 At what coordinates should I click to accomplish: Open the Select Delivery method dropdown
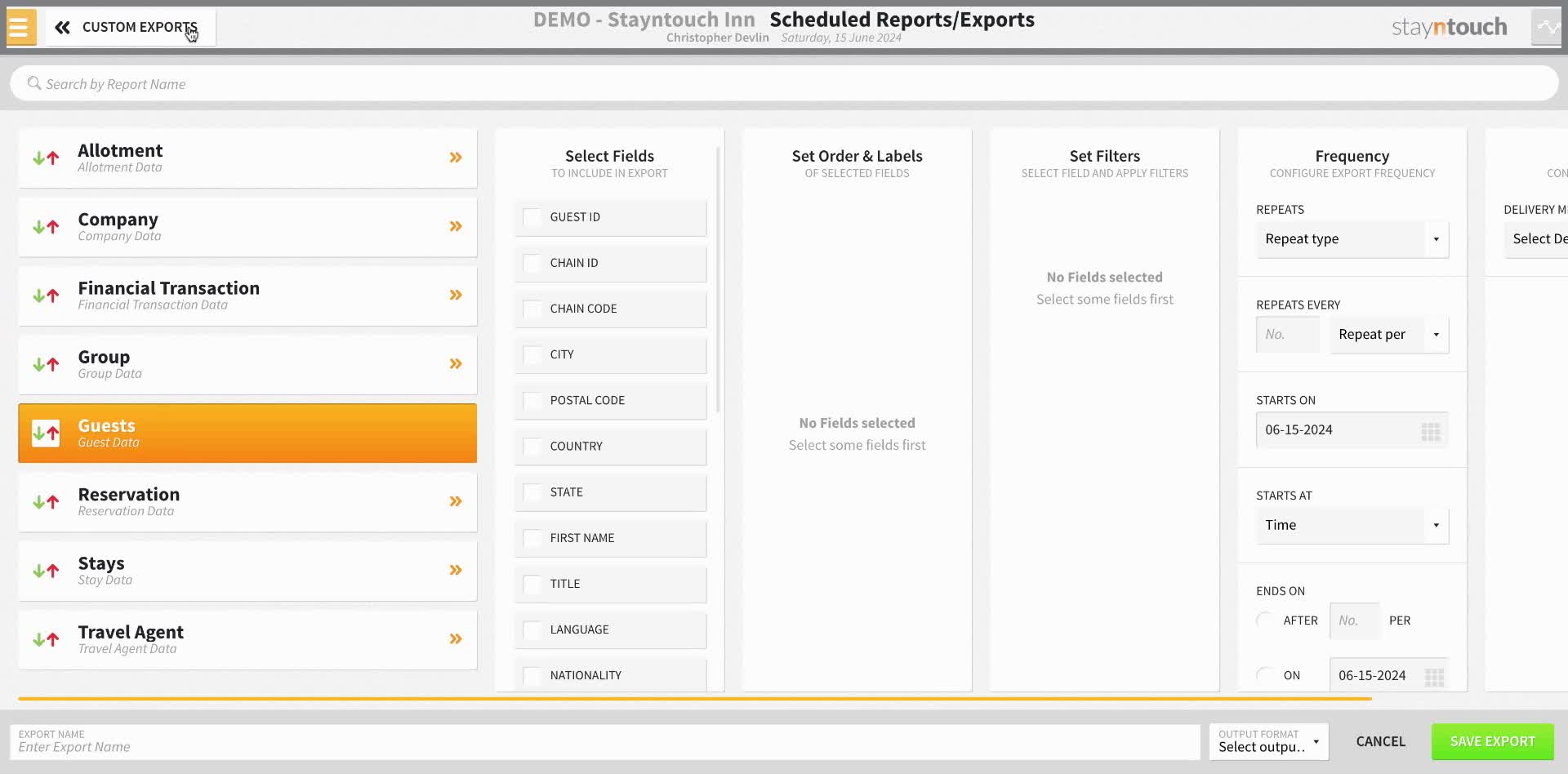[1536, 239]
